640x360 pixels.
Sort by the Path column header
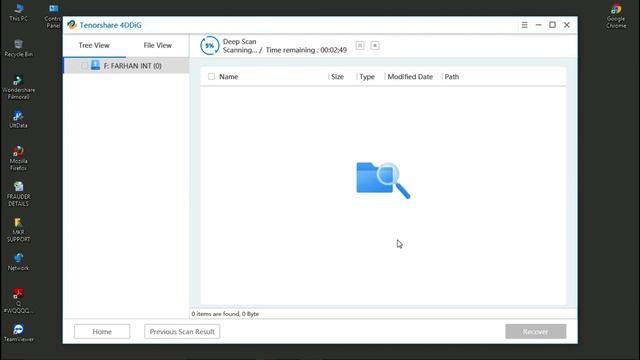tap(451, 77)
